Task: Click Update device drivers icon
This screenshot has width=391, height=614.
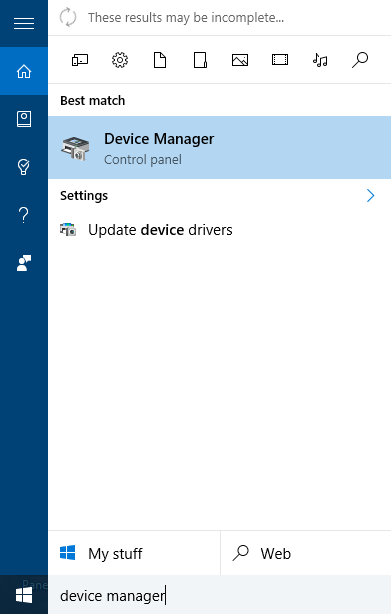Action: tap(68, 230)
